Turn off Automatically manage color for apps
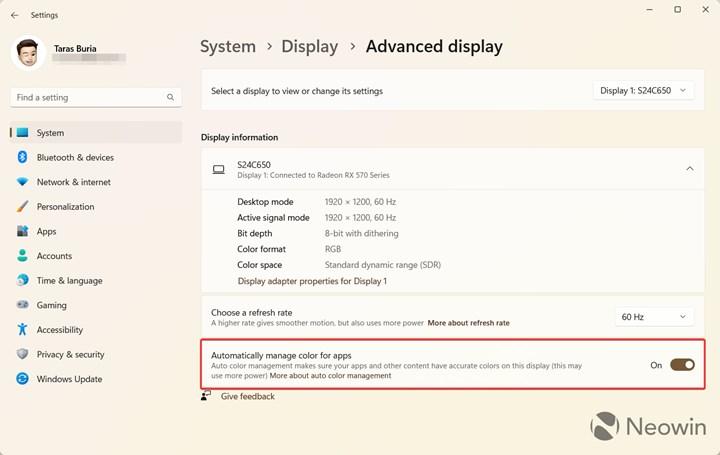Viewport: 720px width, 455px height. (x=682, y=365)
